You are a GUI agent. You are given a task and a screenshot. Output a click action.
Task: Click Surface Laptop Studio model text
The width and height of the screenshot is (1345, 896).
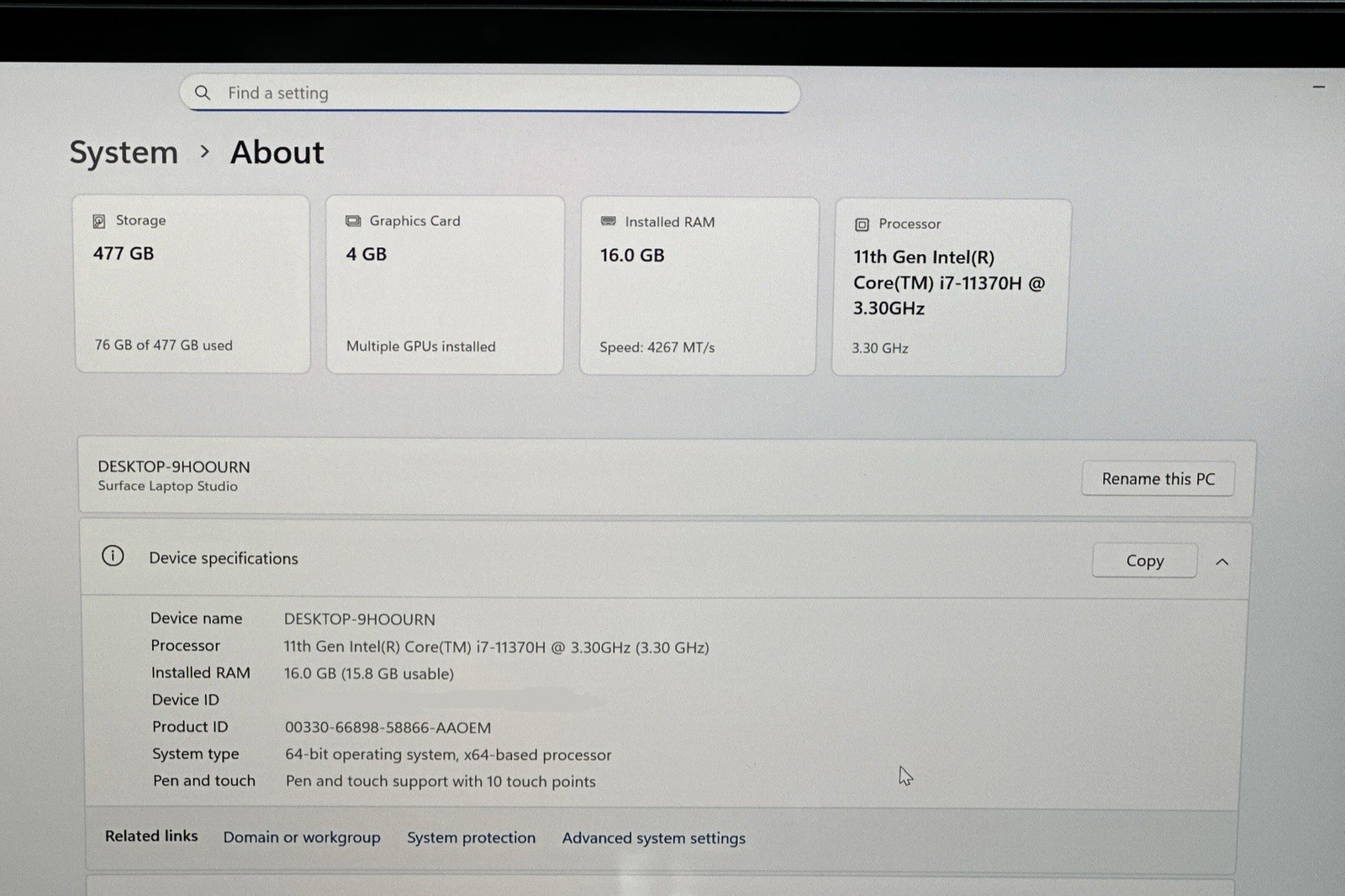coord(168,486)
